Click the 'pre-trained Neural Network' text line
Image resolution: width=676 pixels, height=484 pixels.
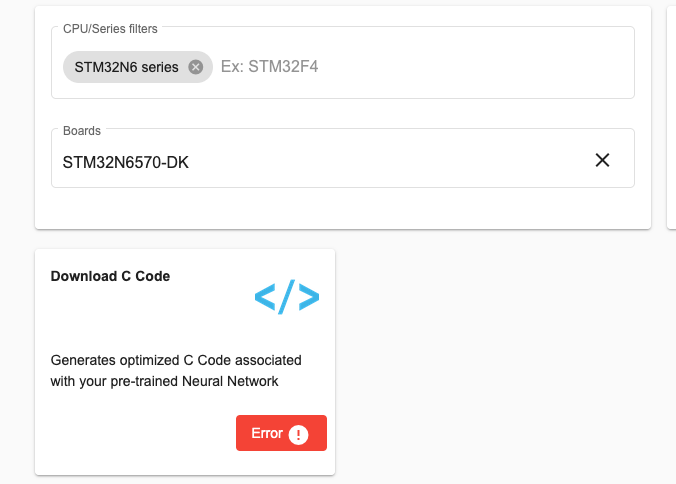pos(164,381)
